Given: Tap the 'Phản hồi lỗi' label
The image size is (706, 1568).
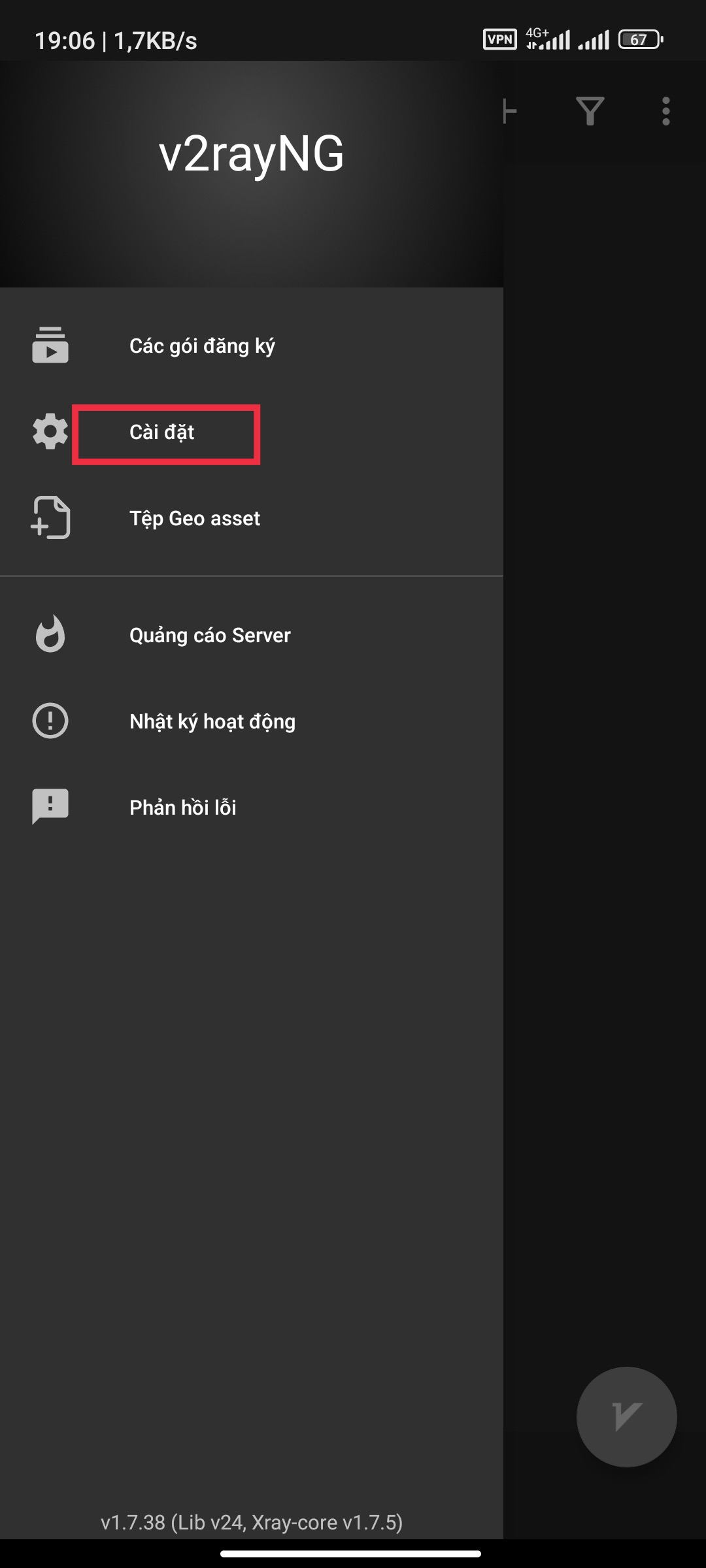Looking at the screenshot, I should [x=183, y=808].
